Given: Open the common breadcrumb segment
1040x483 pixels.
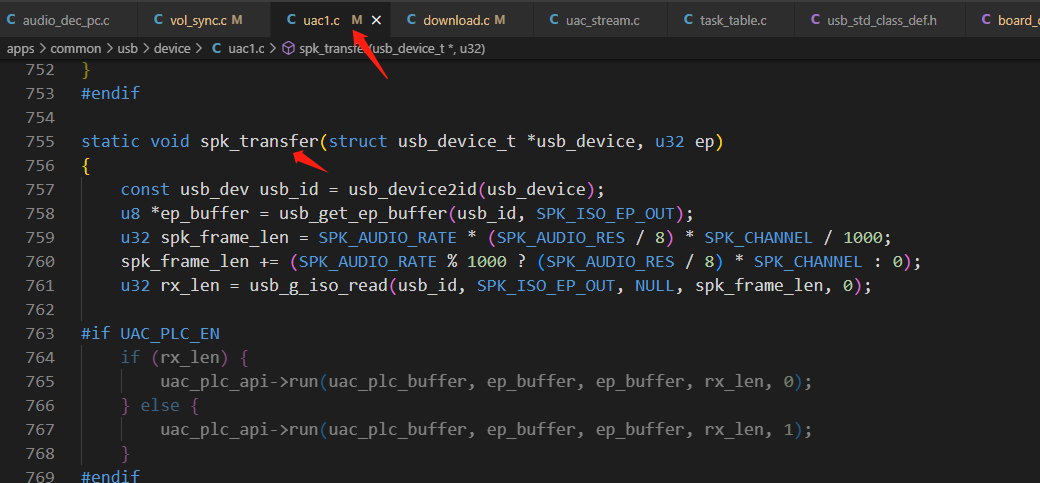Looking at the screenshot, I should 76,48.
